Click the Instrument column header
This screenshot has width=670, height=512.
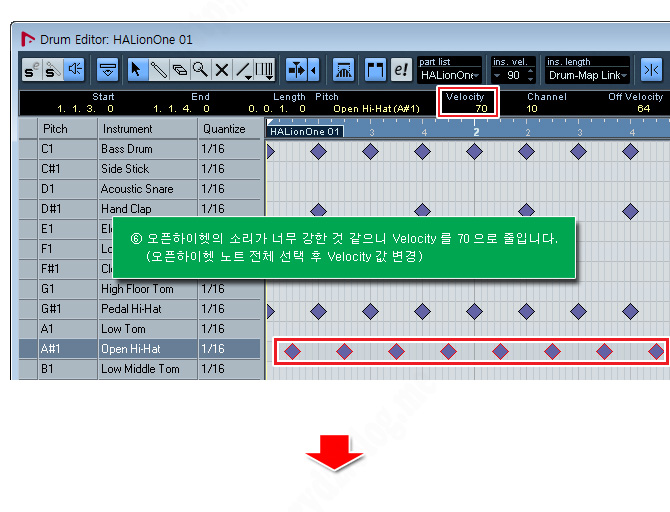tap(147, 129)
